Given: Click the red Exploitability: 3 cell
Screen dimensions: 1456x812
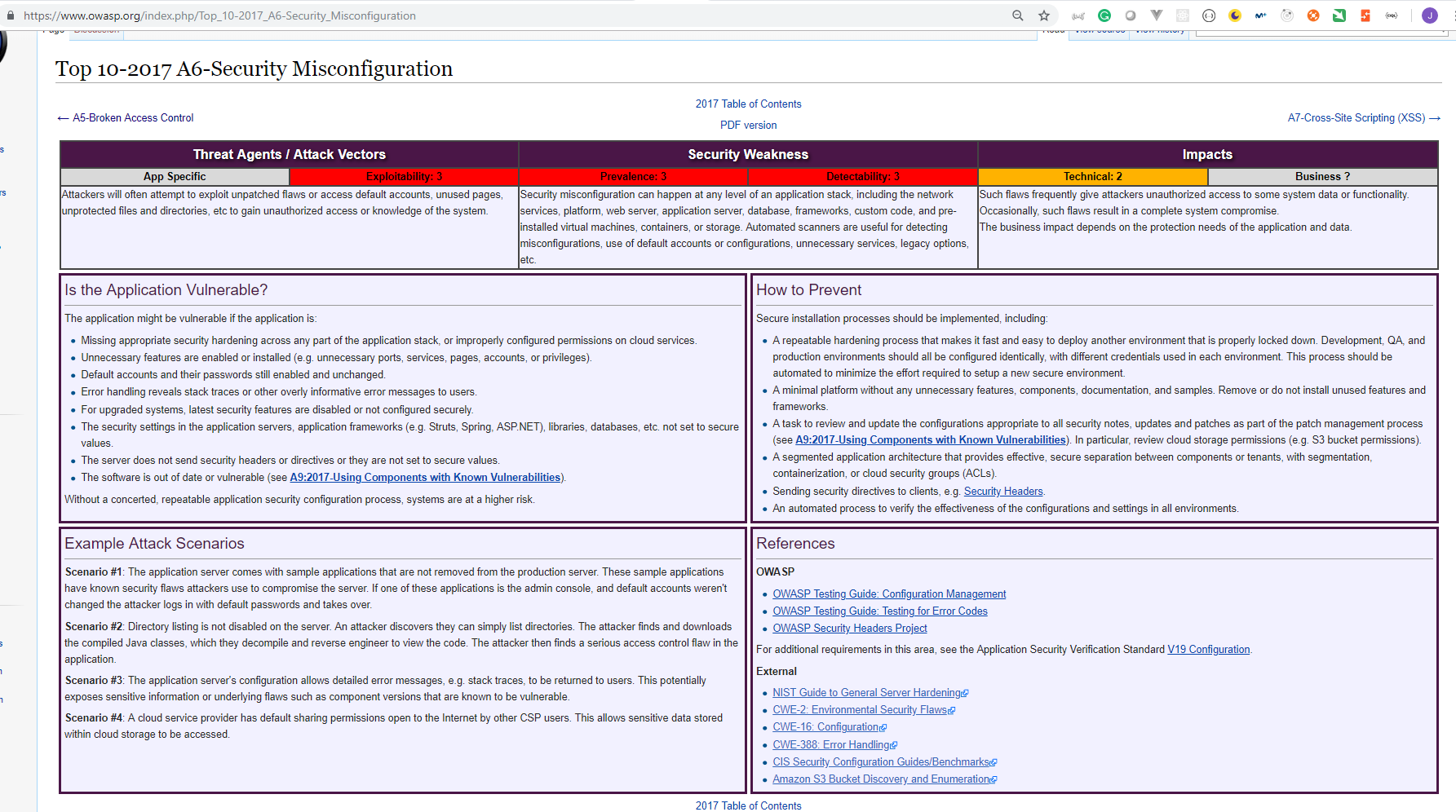Looking at the screenshot, I should click(404, 177).
